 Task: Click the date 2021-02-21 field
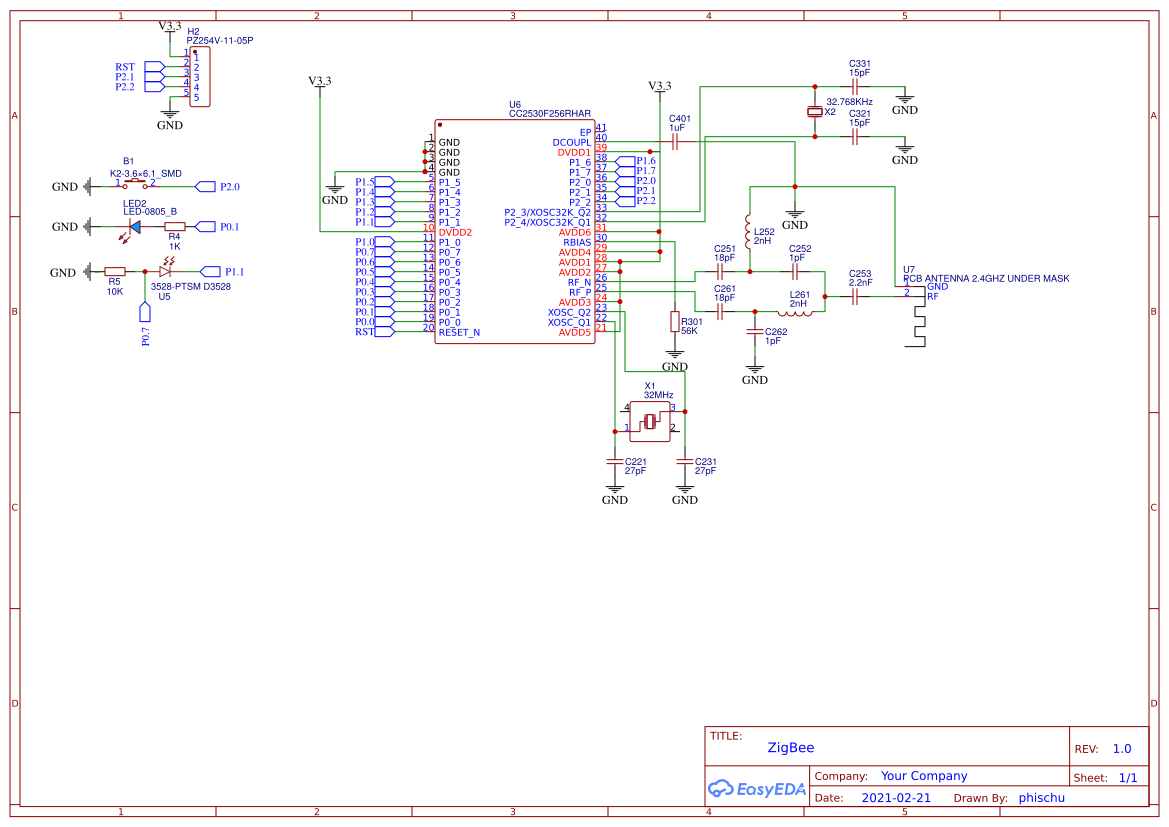click(x=895, y=797)
